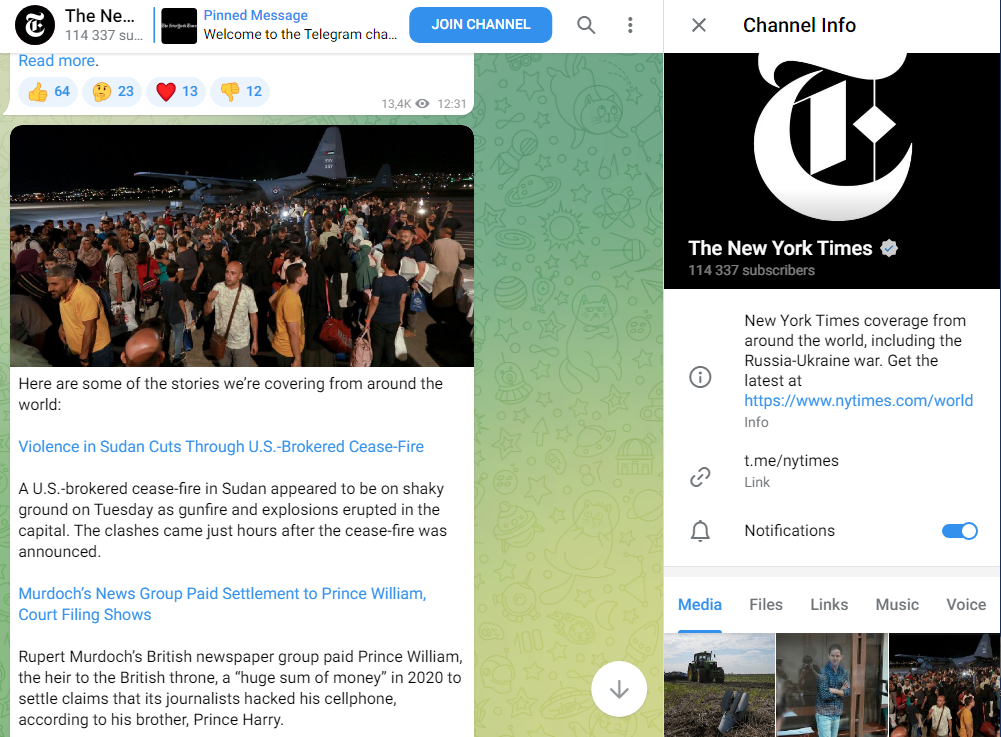The width and height of the screenshot is (1001, 737).
Task: Switch to the Files tab
Action: 765,605
